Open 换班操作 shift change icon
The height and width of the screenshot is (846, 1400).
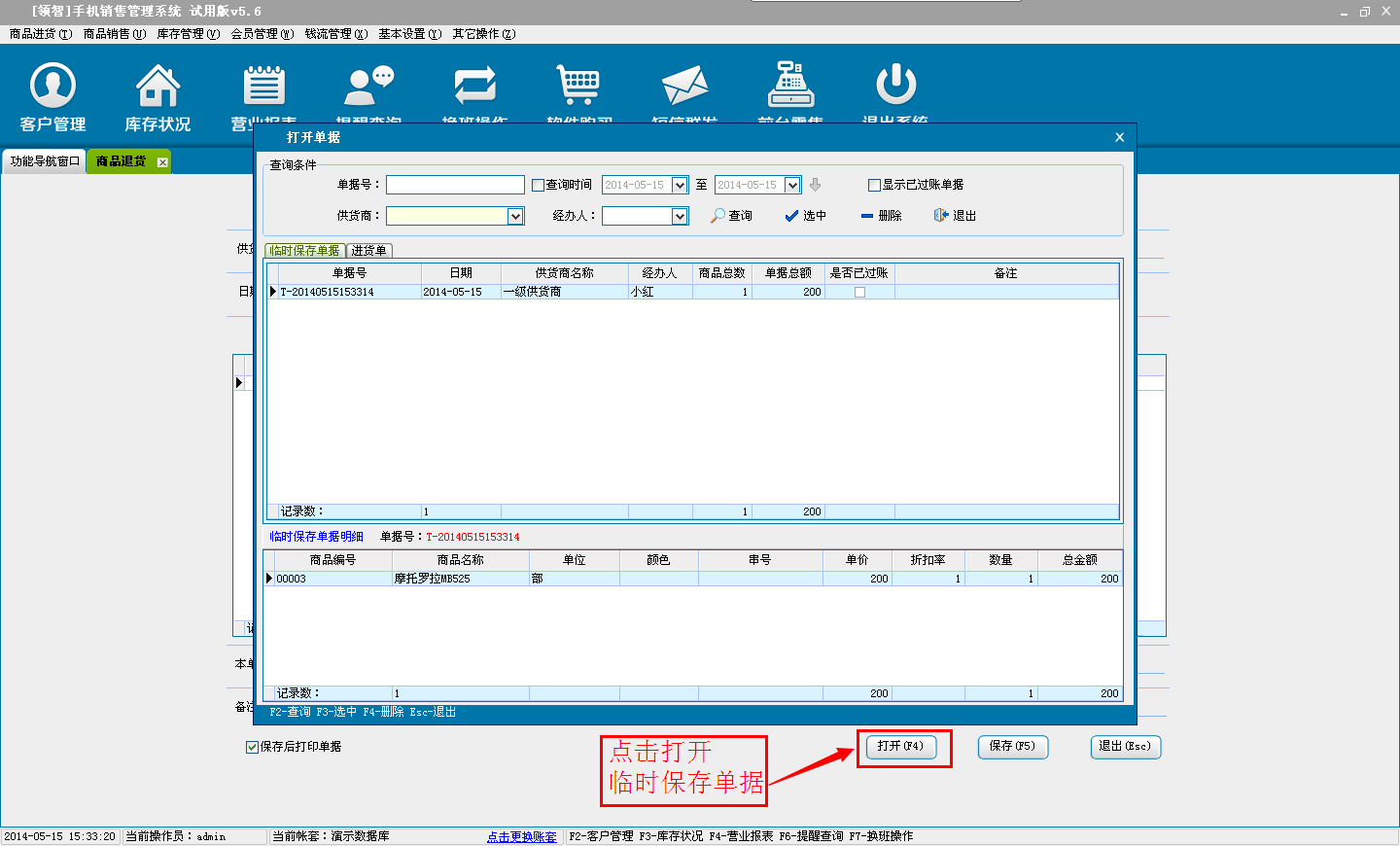(474, 88)
